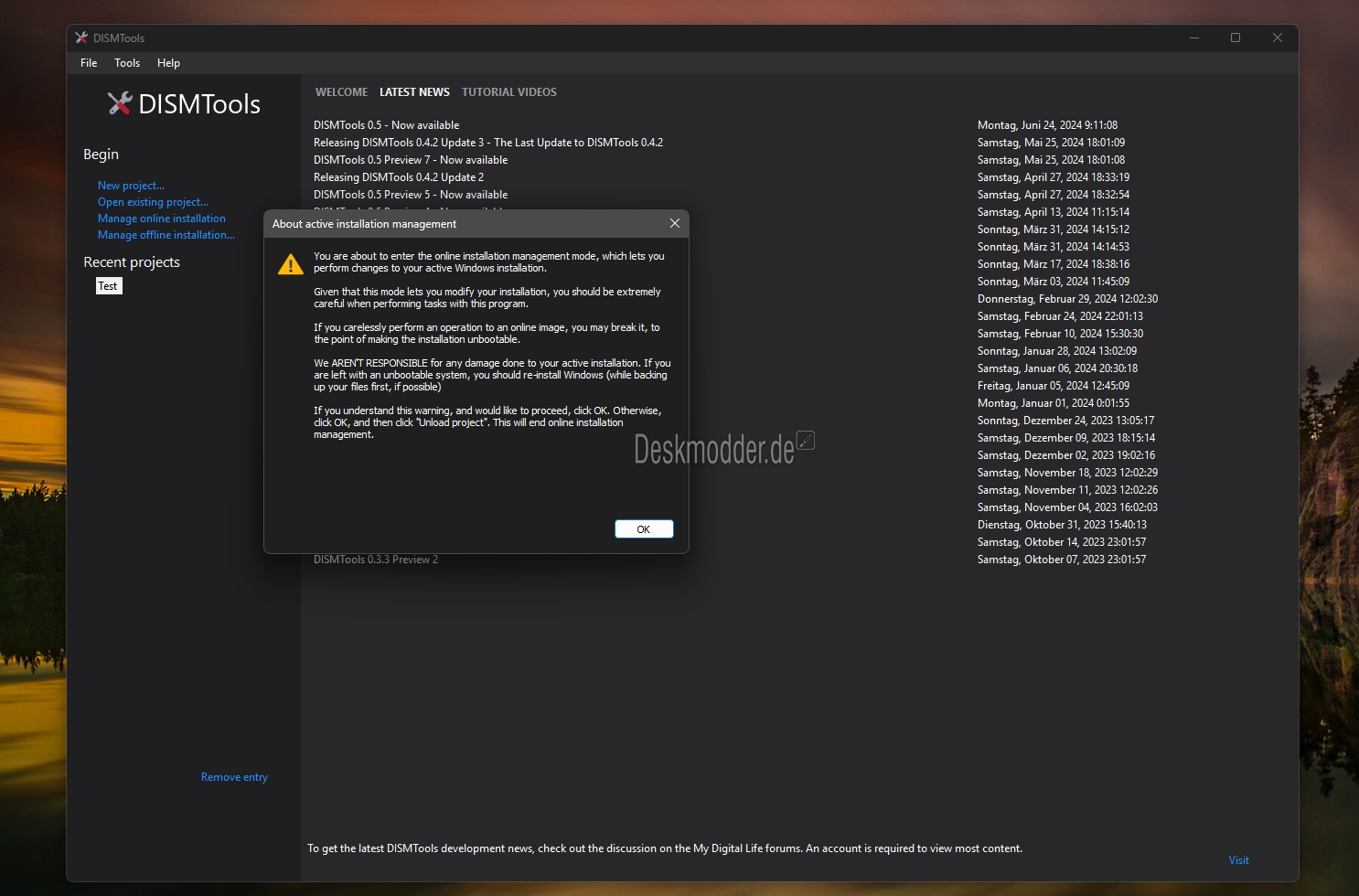1359x896 pixels.
Task: Click date Samstag, November 18, 2023 12:02:29
Action: (x=1067, y=473)
